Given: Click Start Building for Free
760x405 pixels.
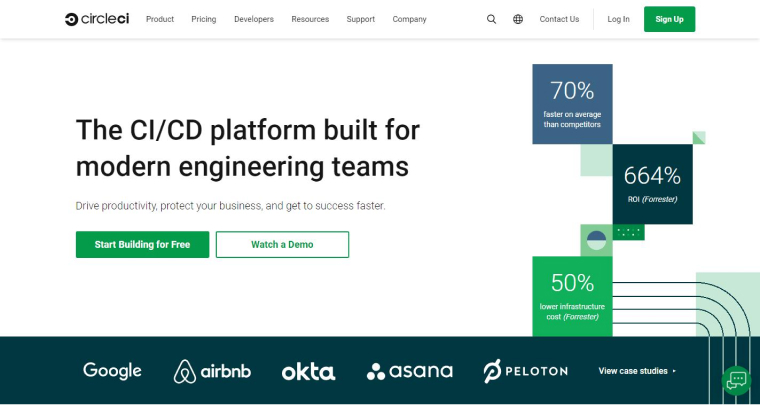Looking at the screenshot, I should 142,245.
